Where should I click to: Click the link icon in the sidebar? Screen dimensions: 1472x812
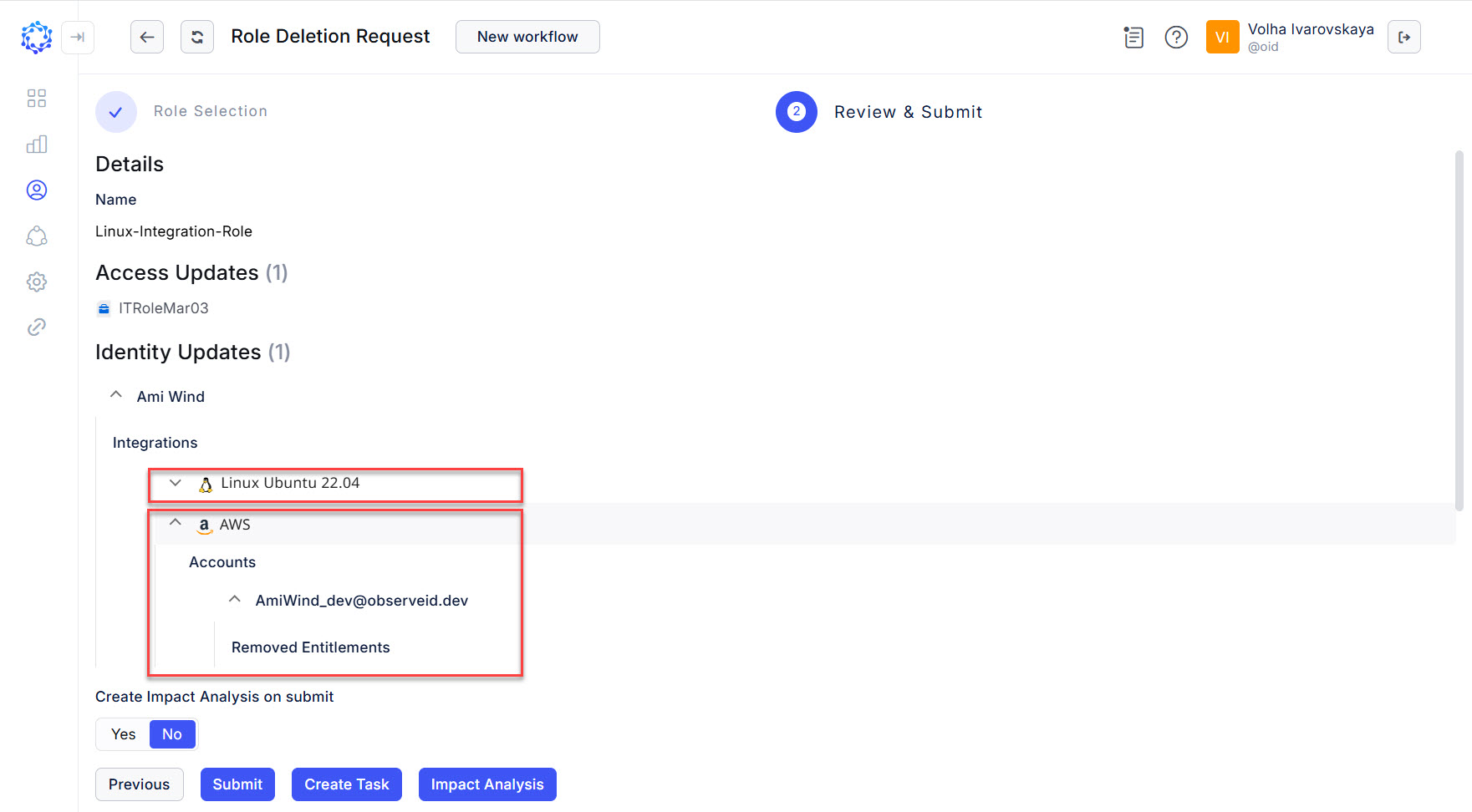click(37, 327)
